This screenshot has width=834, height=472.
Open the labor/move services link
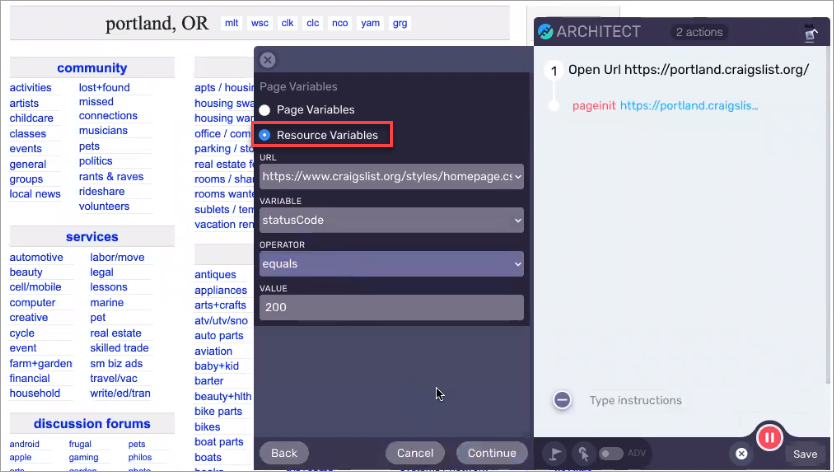pos(117,257)
